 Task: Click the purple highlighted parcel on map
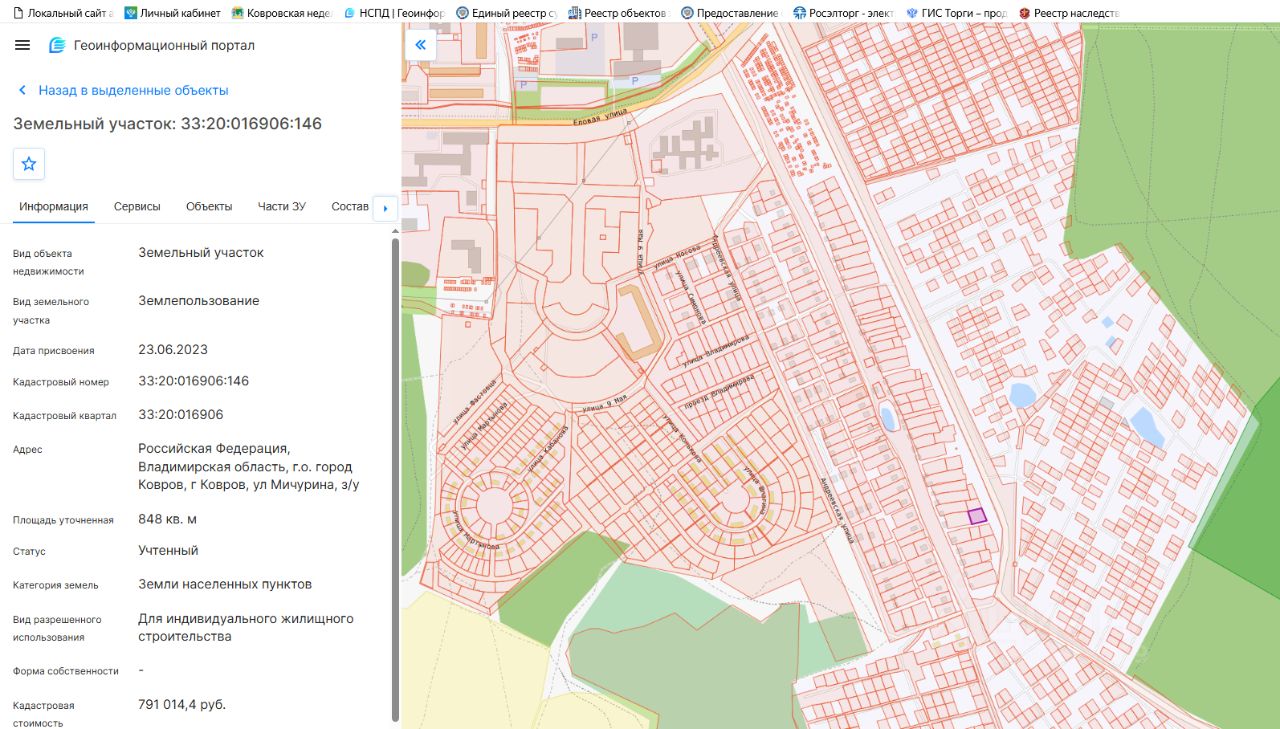coord(976,516)
